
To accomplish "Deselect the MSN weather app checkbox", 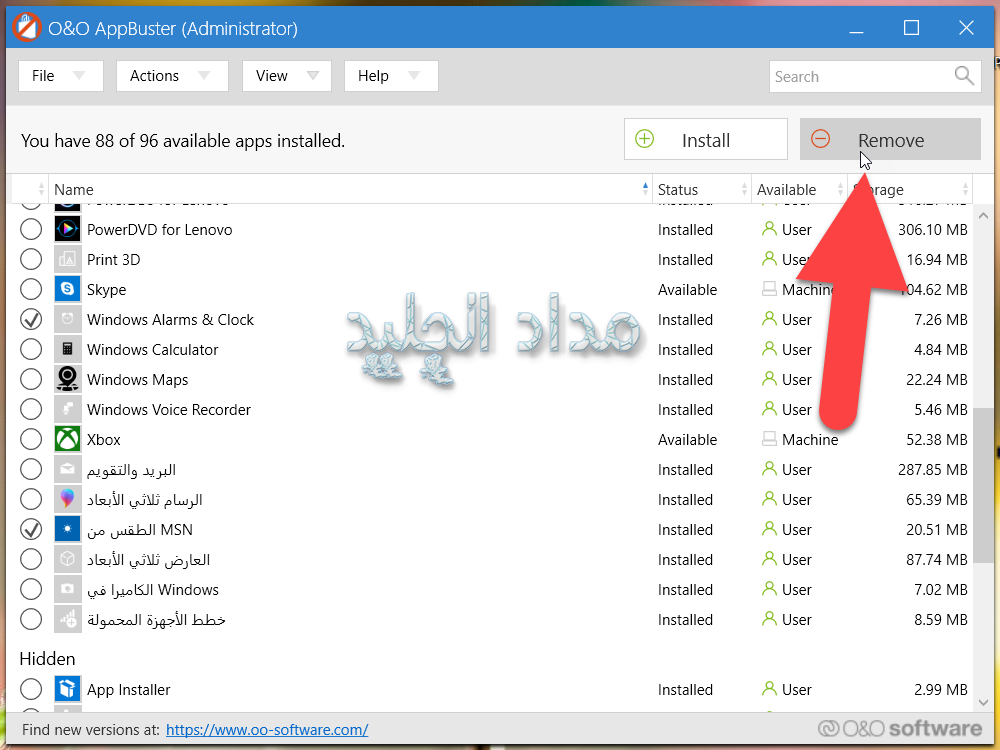I will coord(31,529).
